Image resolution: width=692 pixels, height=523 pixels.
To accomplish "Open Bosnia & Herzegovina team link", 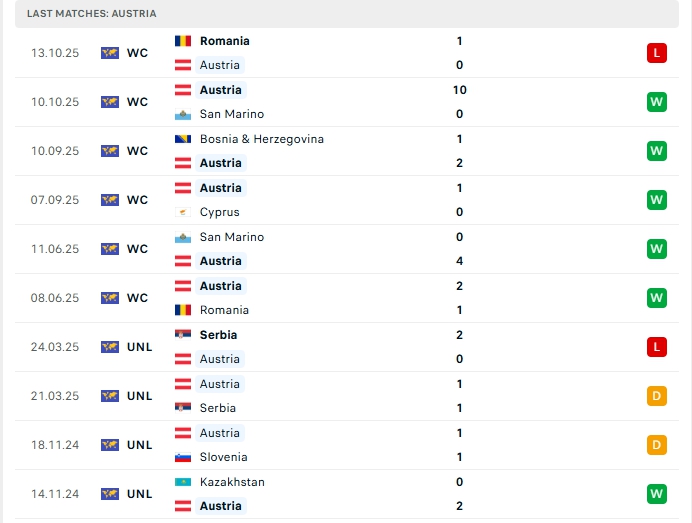I will [261, 139].
